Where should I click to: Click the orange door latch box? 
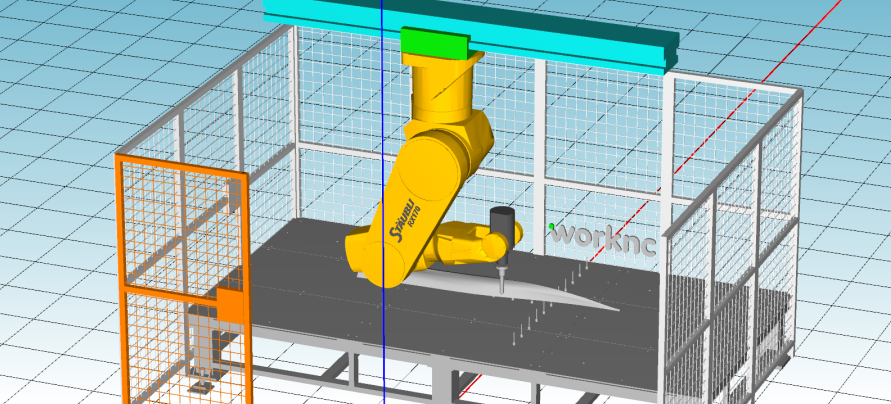tap(231, 307)
